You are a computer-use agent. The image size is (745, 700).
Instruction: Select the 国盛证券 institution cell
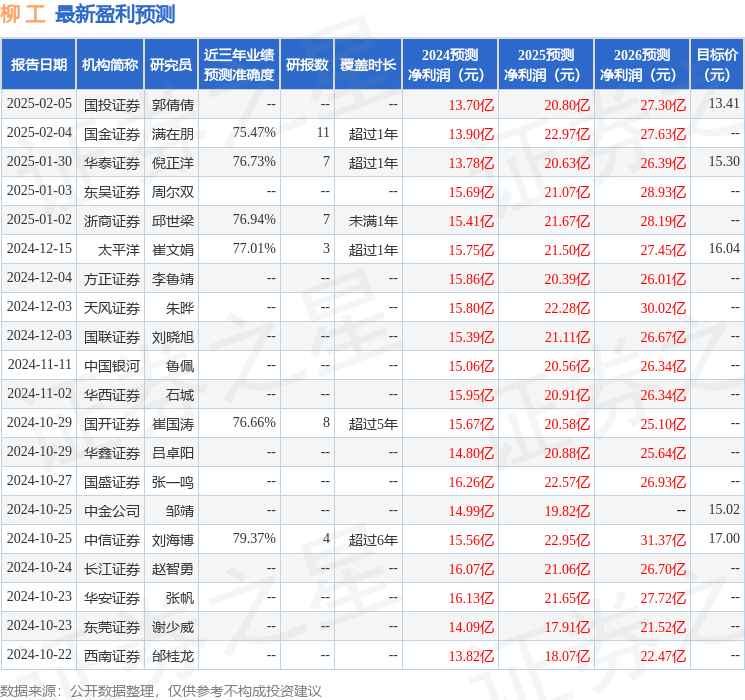coord(112,482)
